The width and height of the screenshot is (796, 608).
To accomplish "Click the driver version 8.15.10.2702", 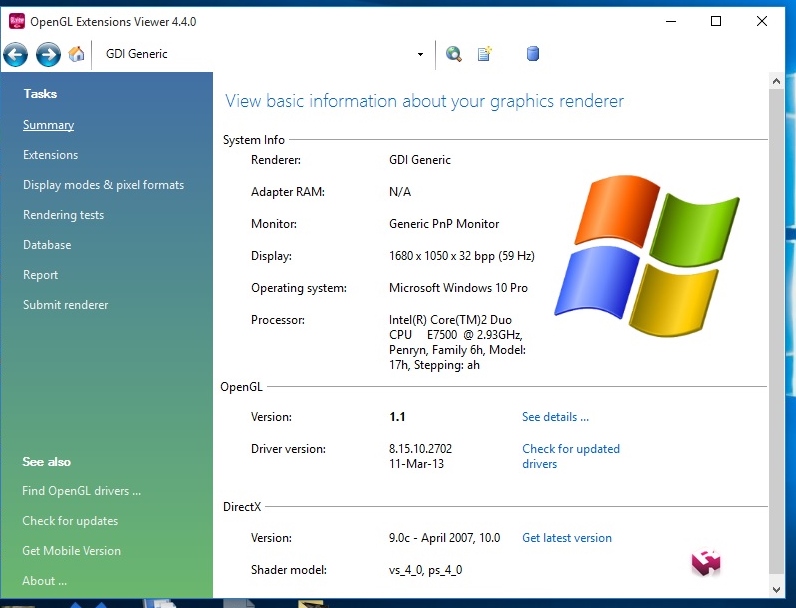I will pyautogui.click(x=420, y=449).
